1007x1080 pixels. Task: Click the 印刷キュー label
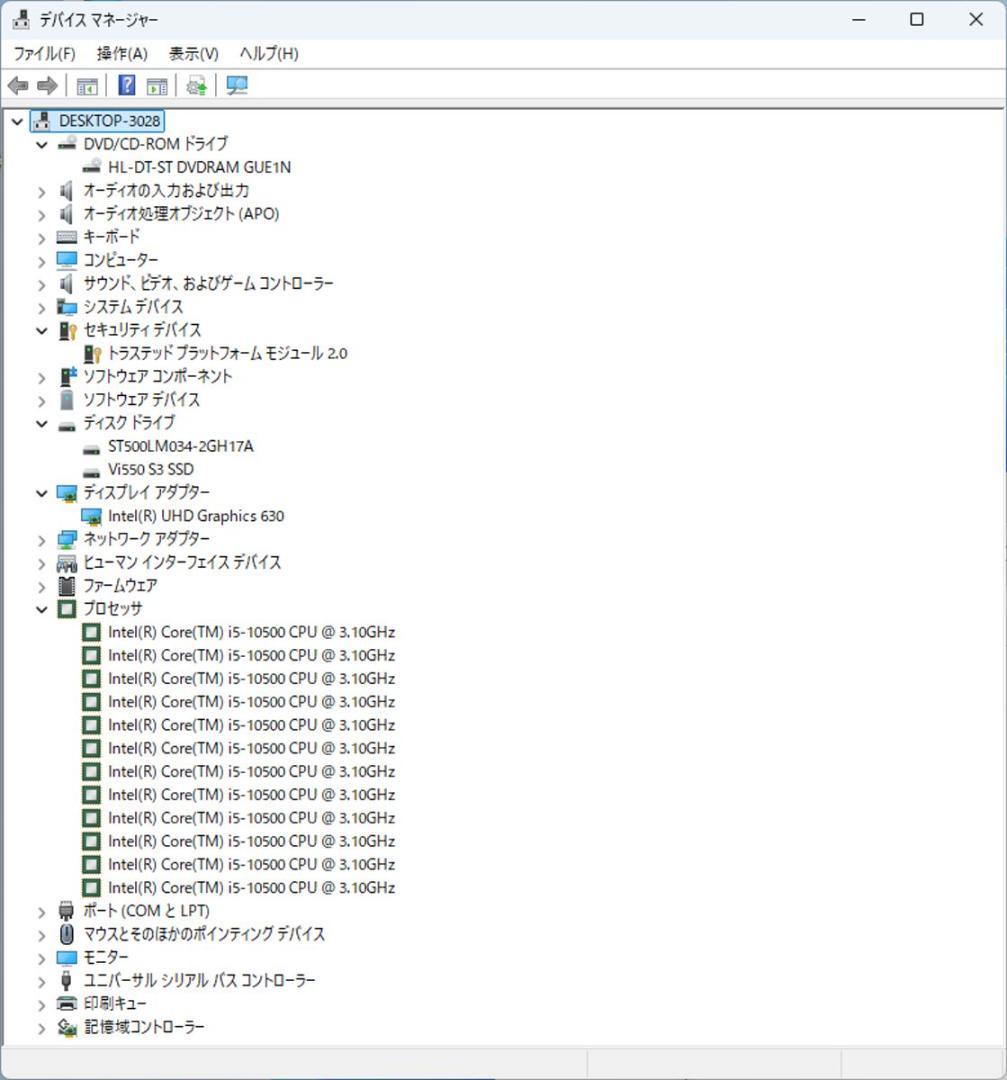pos(114,1004)
